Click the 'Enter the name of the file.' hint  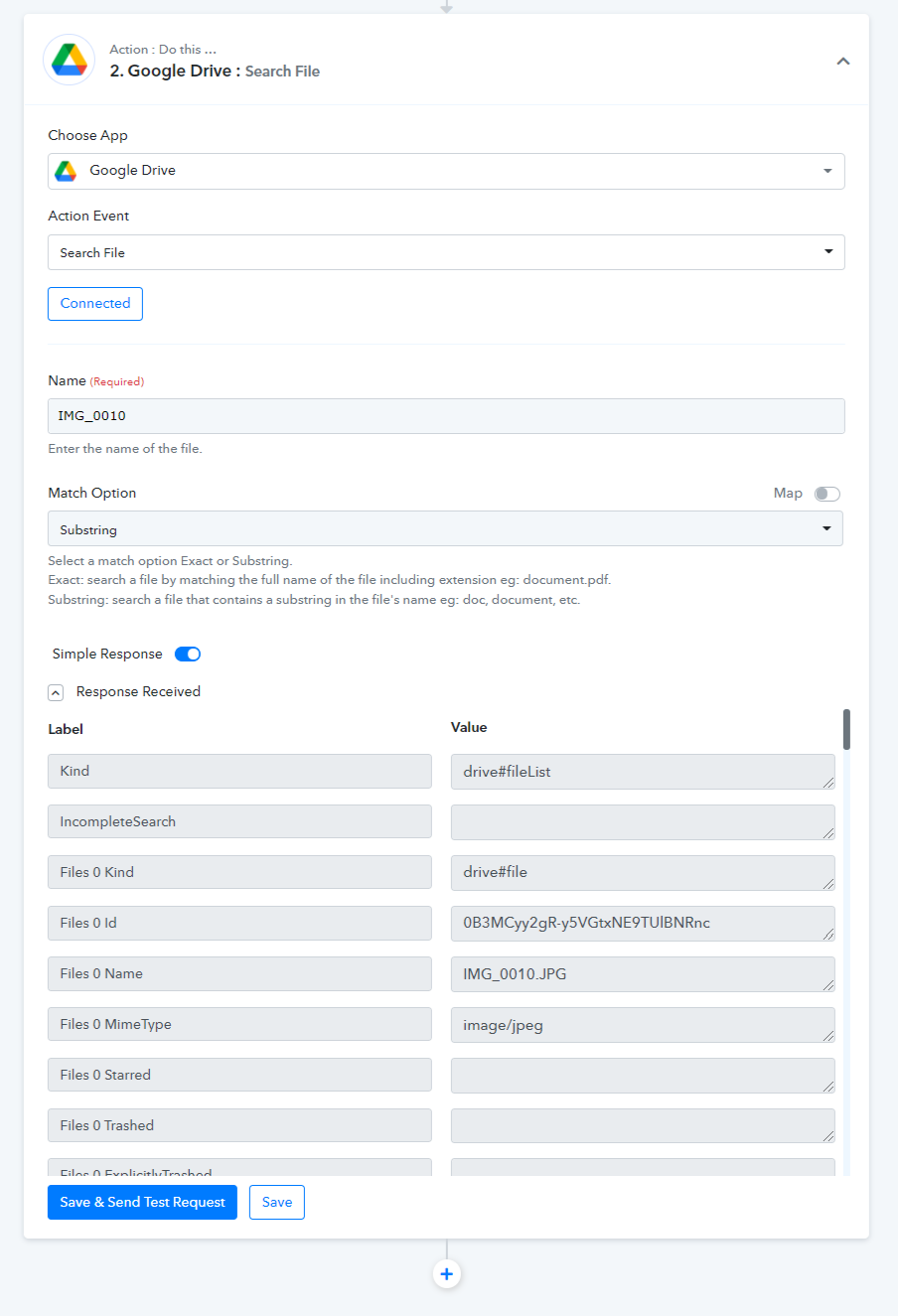125,449
